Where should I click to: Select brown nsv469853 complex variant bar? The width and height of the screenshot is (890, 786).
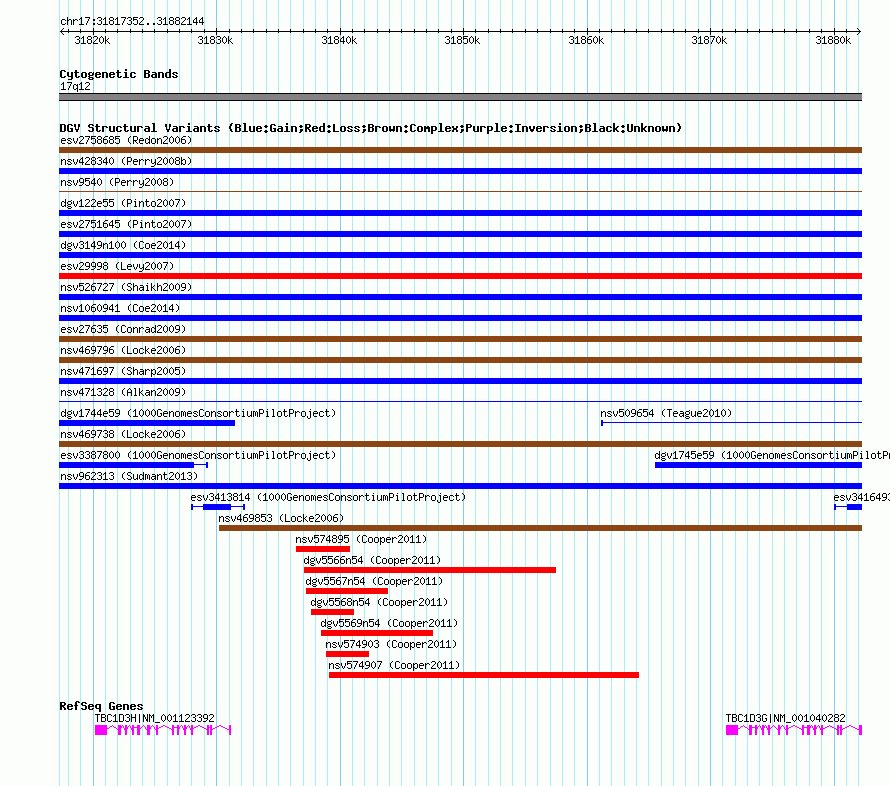[x=540, y=528]
